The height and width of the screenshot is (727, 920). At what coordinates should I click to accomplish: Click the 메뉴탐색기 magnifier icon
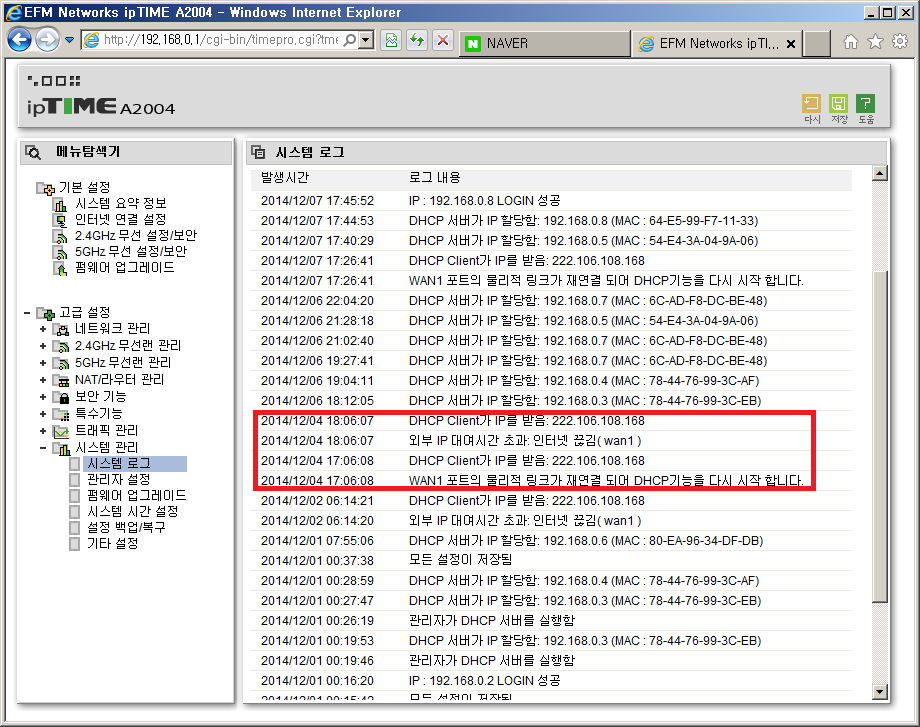click(x=33, y=153)
